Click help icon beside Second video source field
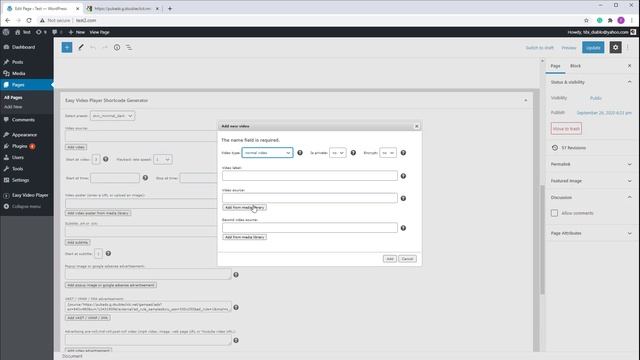 (403, 228)
